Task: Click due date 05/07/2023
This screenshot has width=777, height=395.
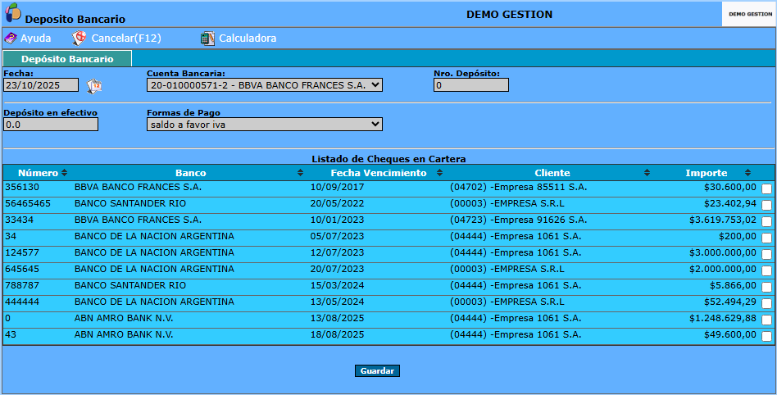Action: [337, 236]
